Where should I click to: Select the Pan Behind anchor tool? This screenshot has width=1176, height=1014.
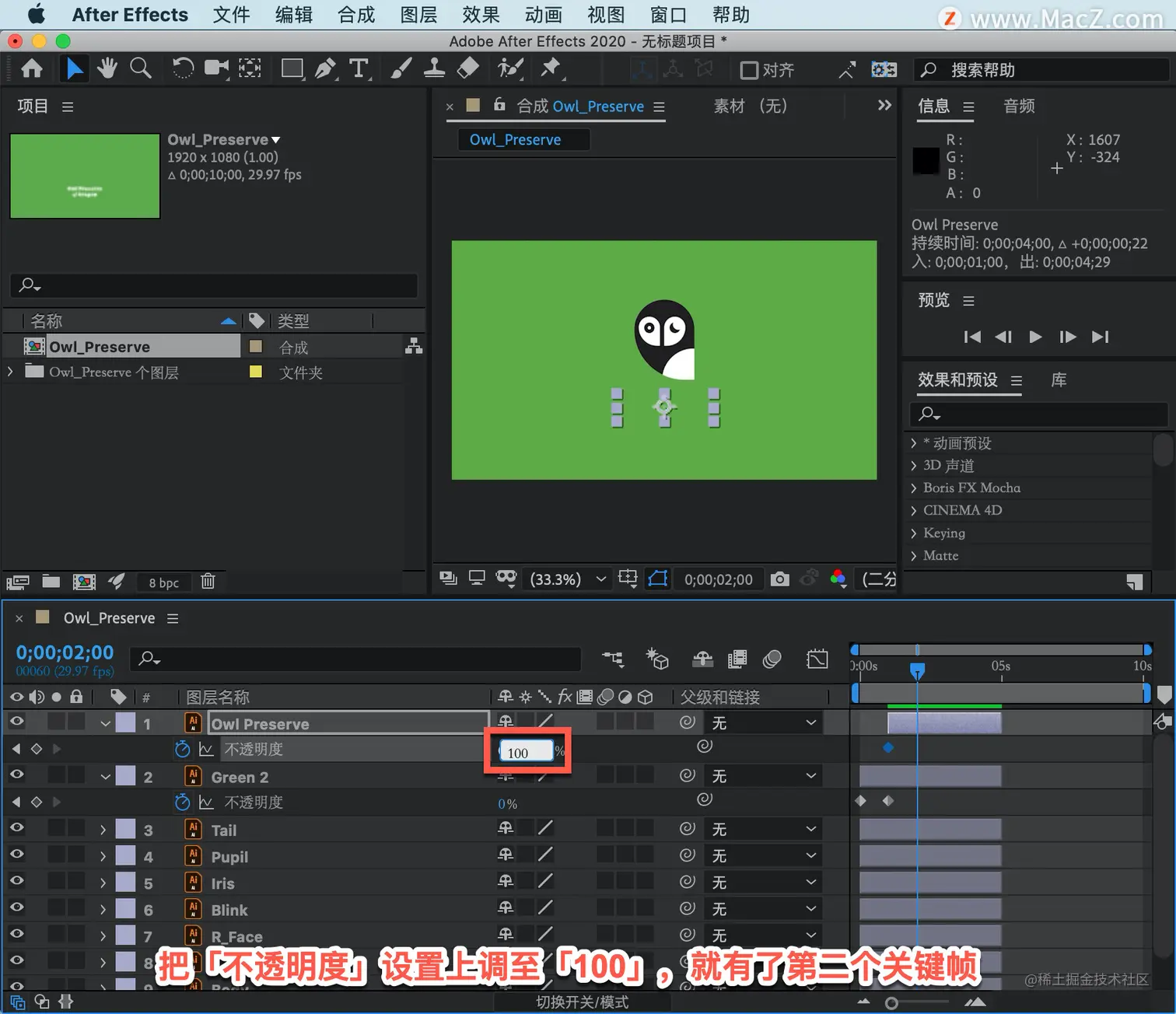click(x=250, y=69)
